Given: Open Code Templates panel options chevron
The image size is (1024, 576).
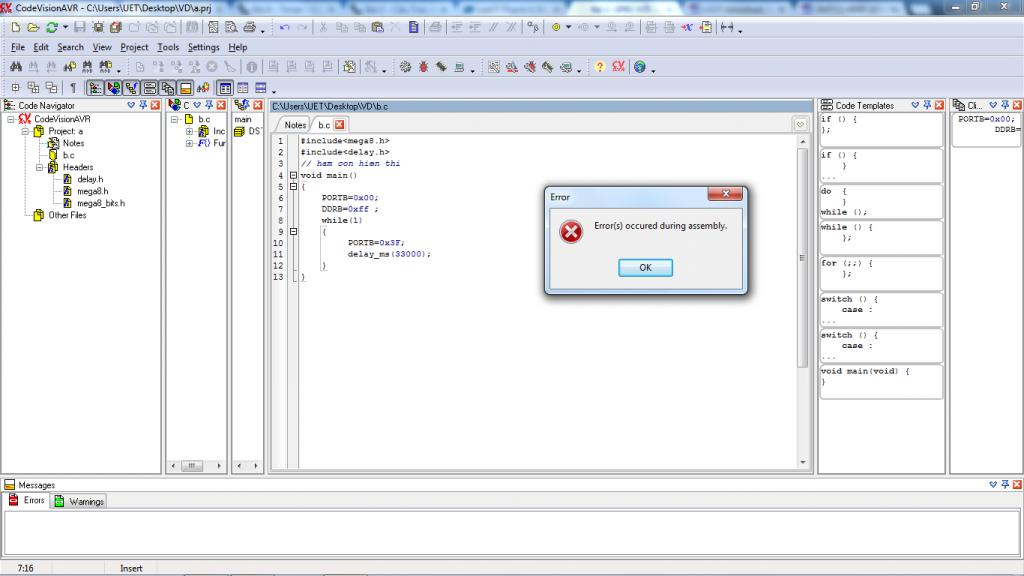Looking at the screenshot, I should [x=915, y=105].
